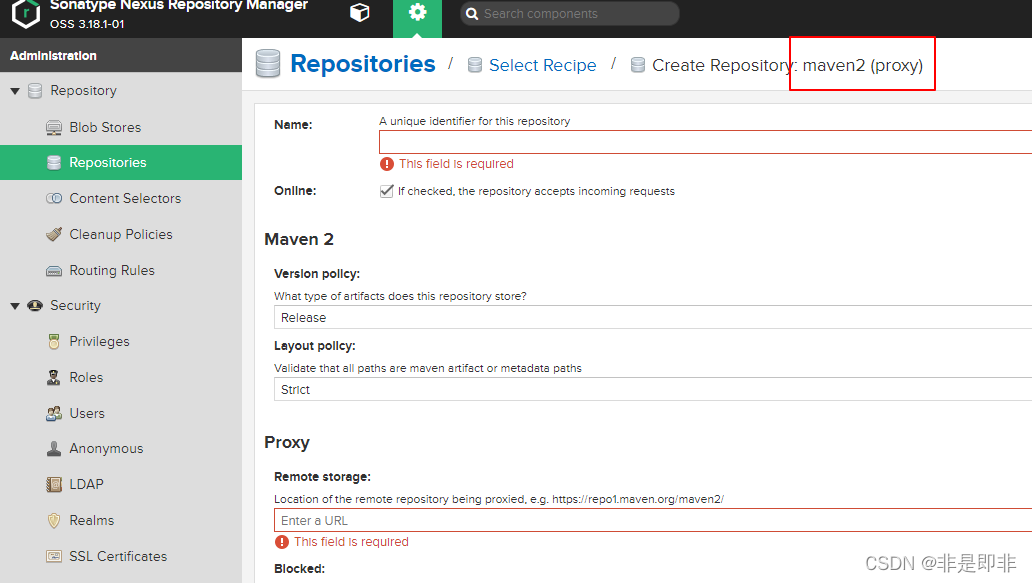Click the Name field error icon
This screenshot has height=583, width=1032.
(x=387, y=164)
